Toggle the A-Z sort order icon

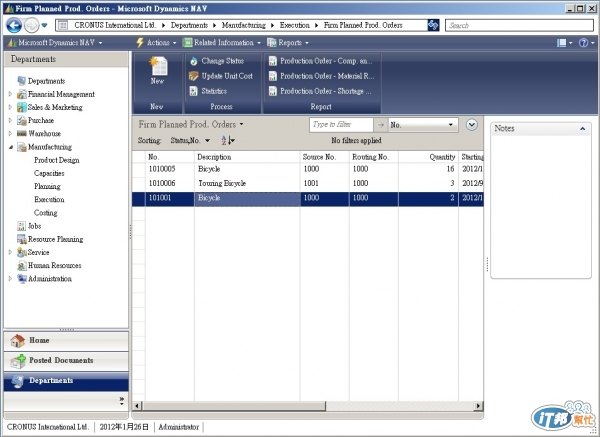tap(228, 140)
